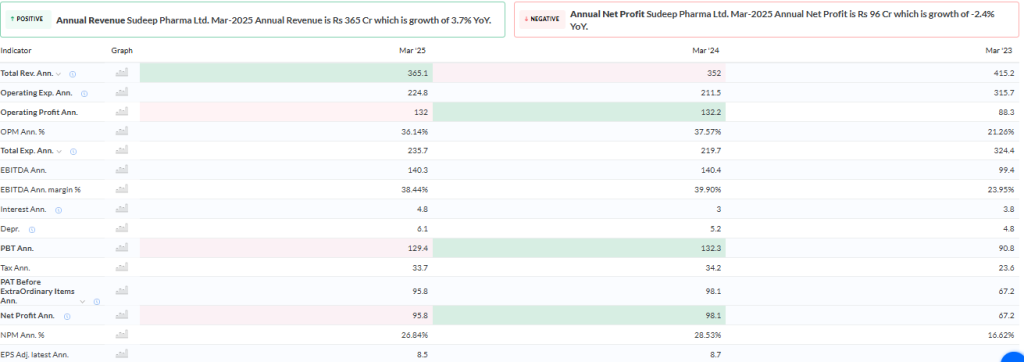This screenshot has width=1024, height=362.
Task: Click the EPS Adj. latest Ann. label
Action: (x=35, y=355)
